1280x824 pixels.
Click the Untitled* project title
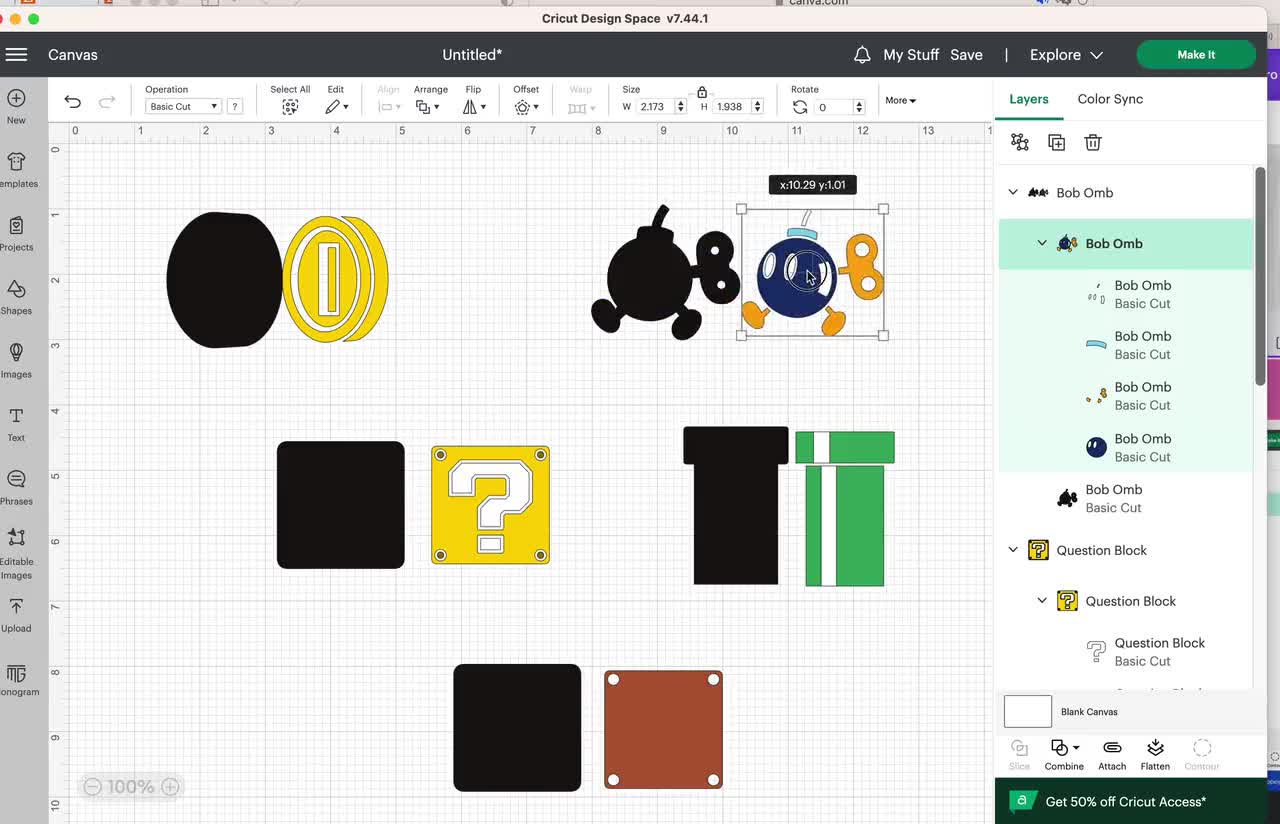click(472, 55)
